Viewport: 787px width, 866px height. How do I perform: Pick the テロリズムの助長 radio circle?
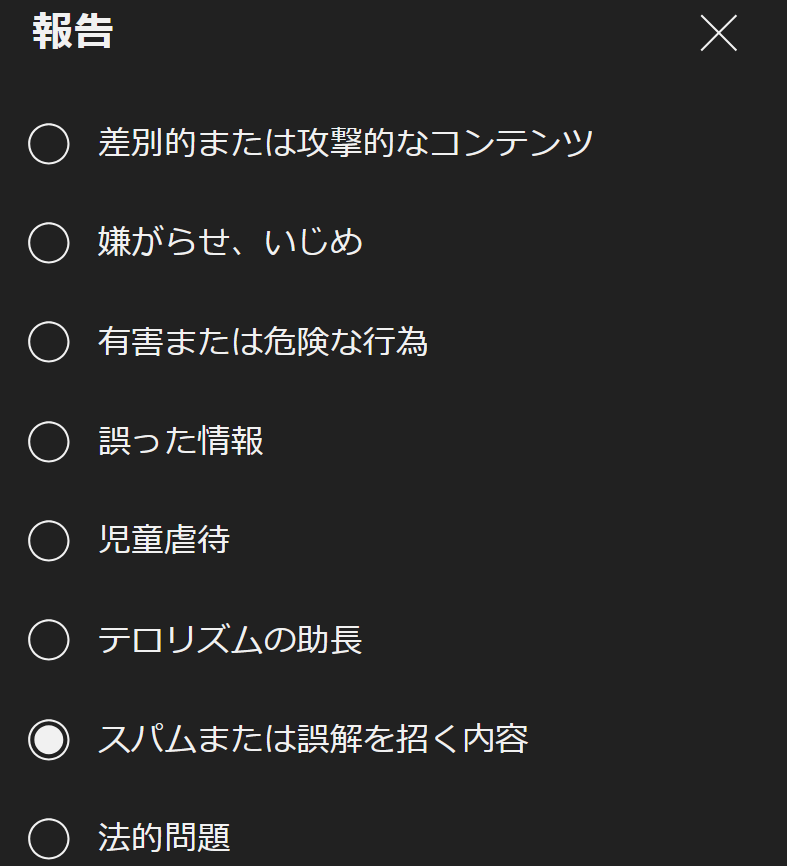point(49,640)
